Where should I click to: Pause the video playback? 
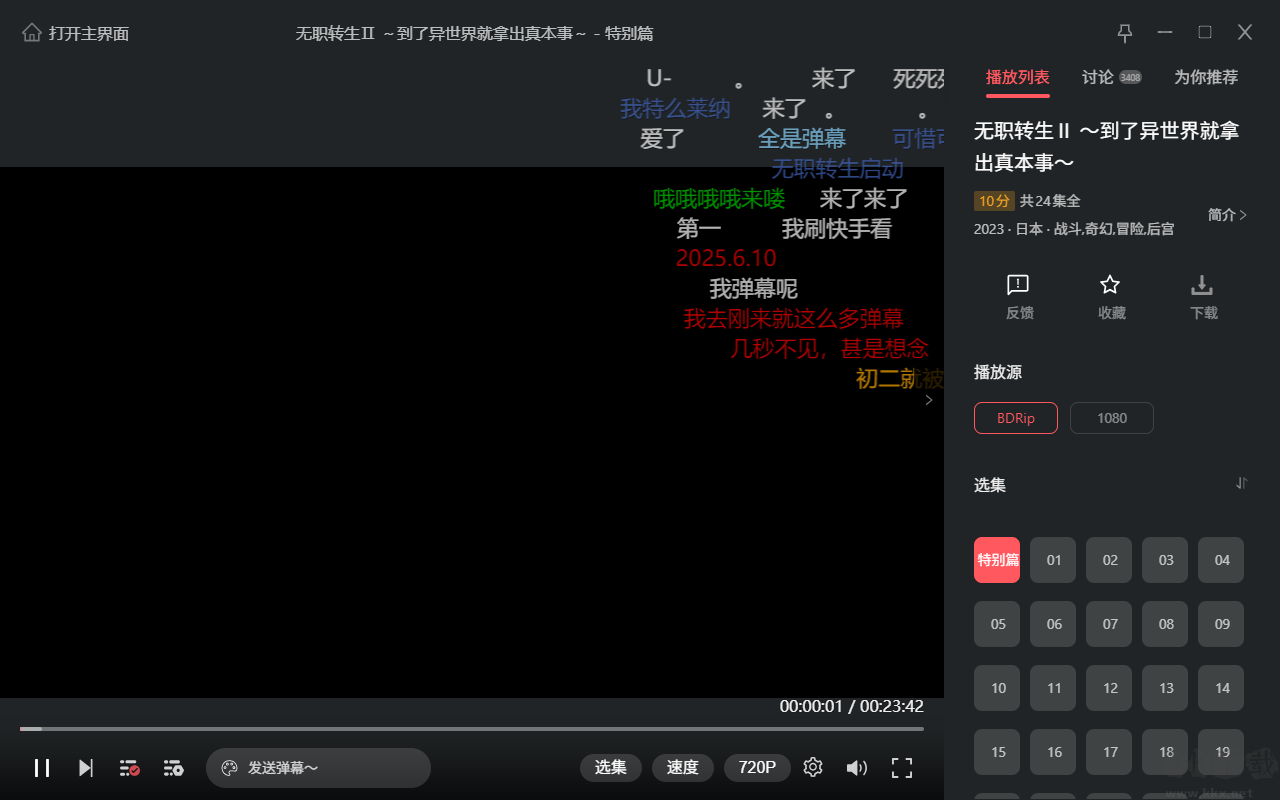[x=42, y=768]
